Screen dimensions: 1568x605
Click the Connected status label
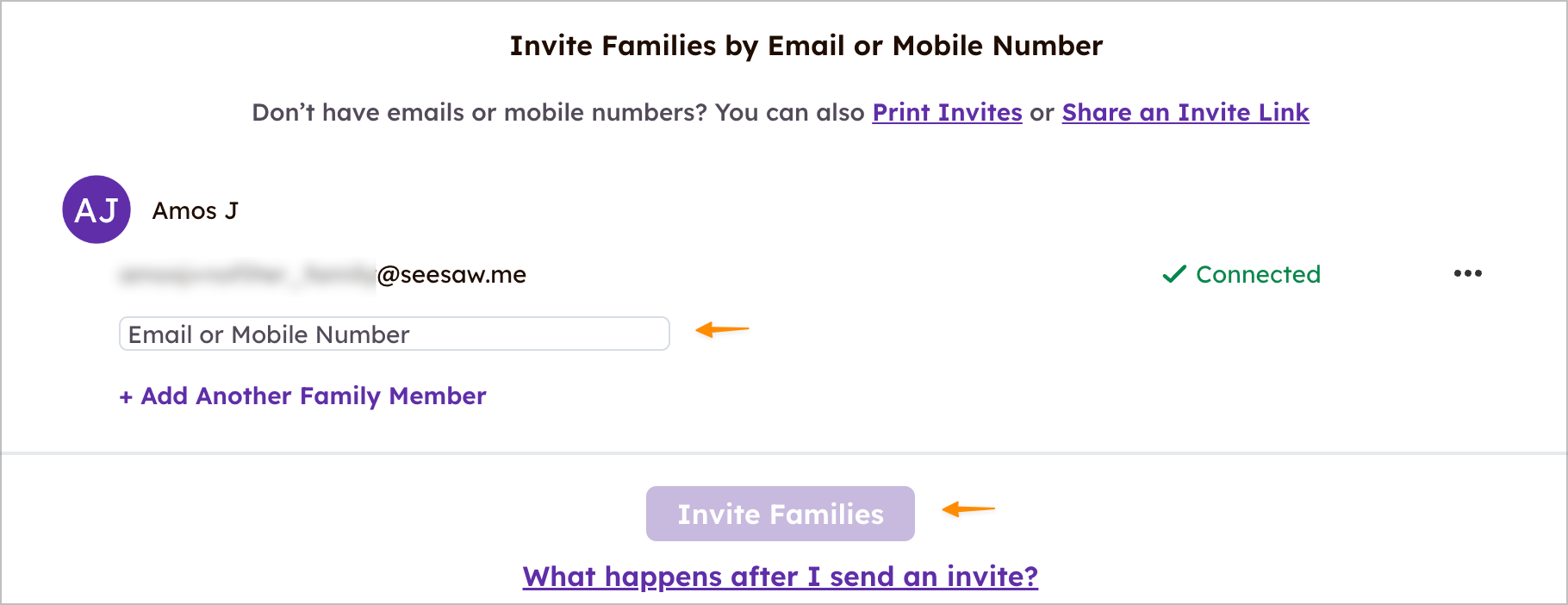[x=1258, y=274]
